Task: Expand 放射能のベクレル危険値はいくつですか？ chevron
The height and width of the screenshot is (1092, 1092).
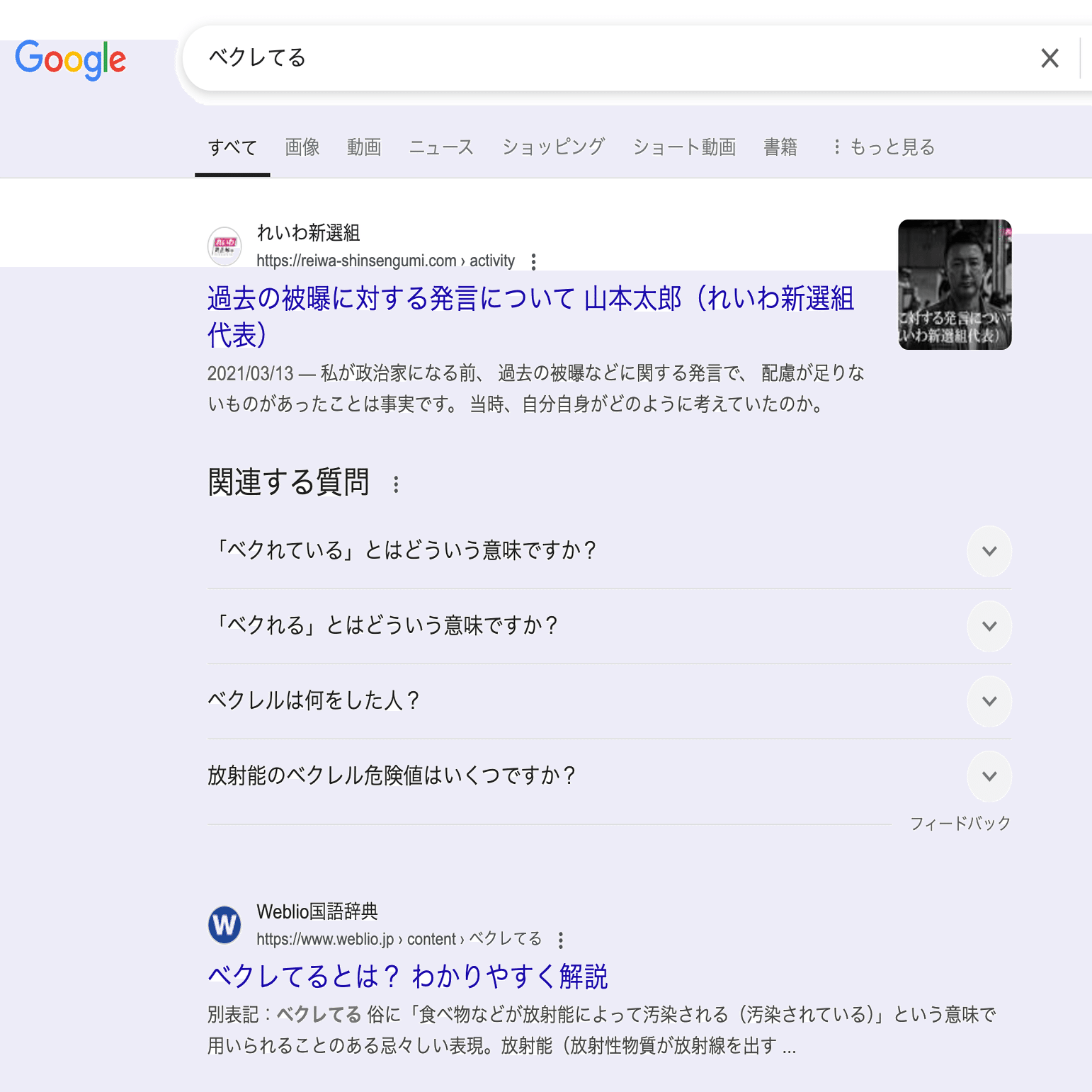Action: click(989, 776)
